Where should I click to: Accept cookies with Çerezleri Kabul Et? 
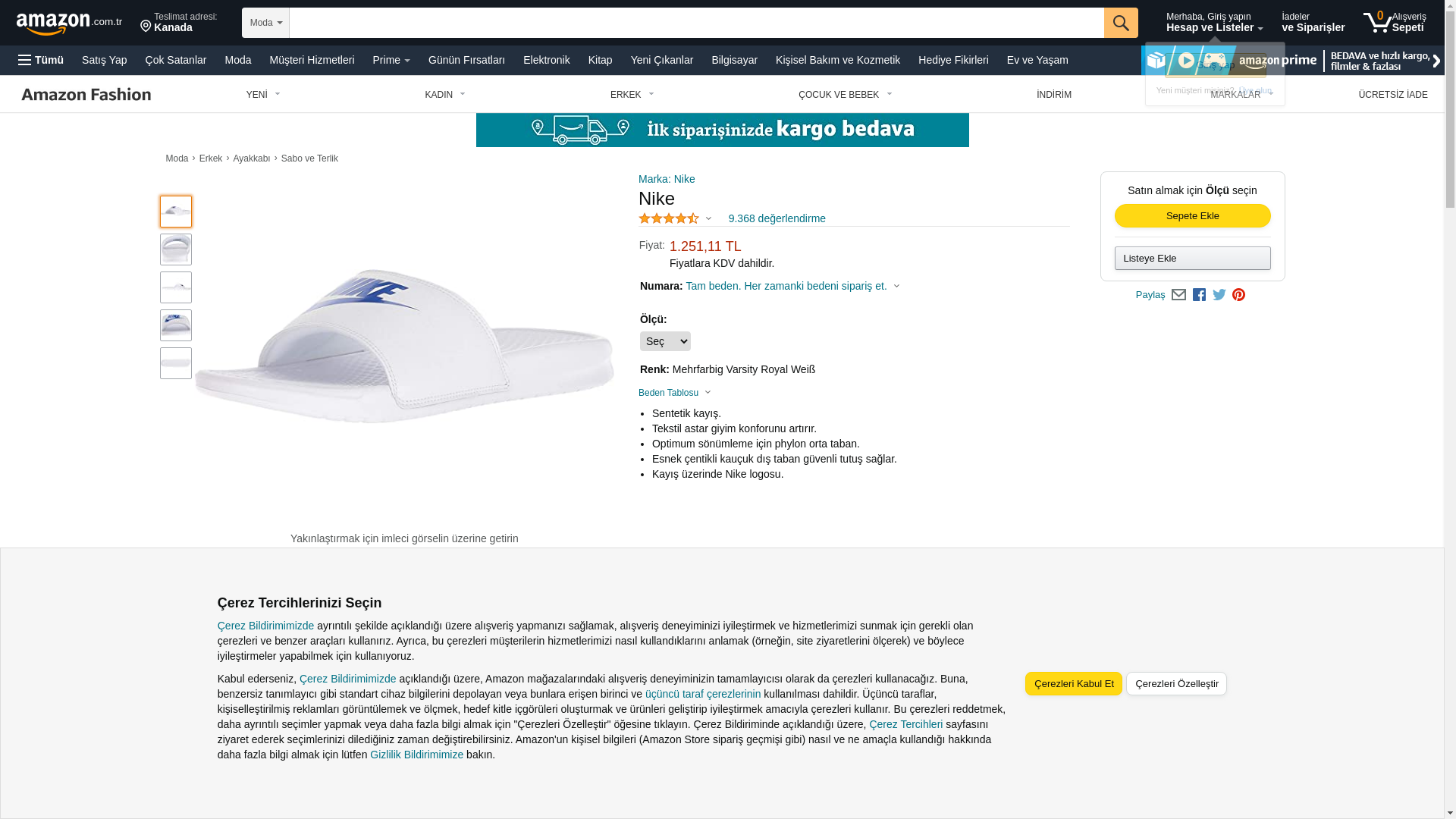pos(1073,684)
